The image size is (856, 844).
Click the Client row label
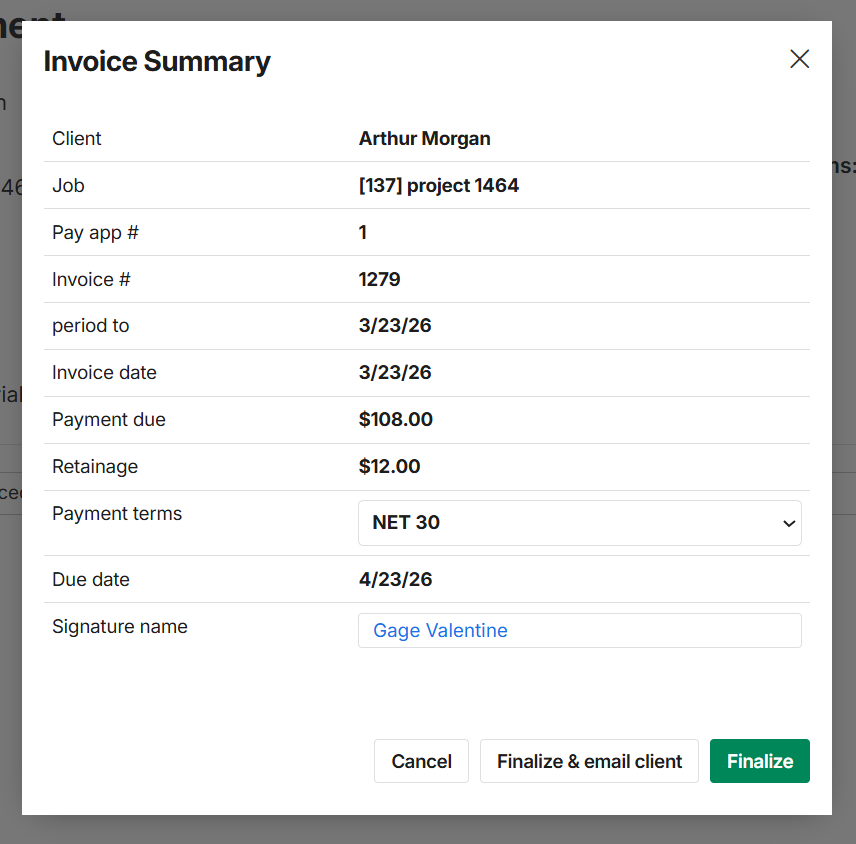(x=77, y=139)
